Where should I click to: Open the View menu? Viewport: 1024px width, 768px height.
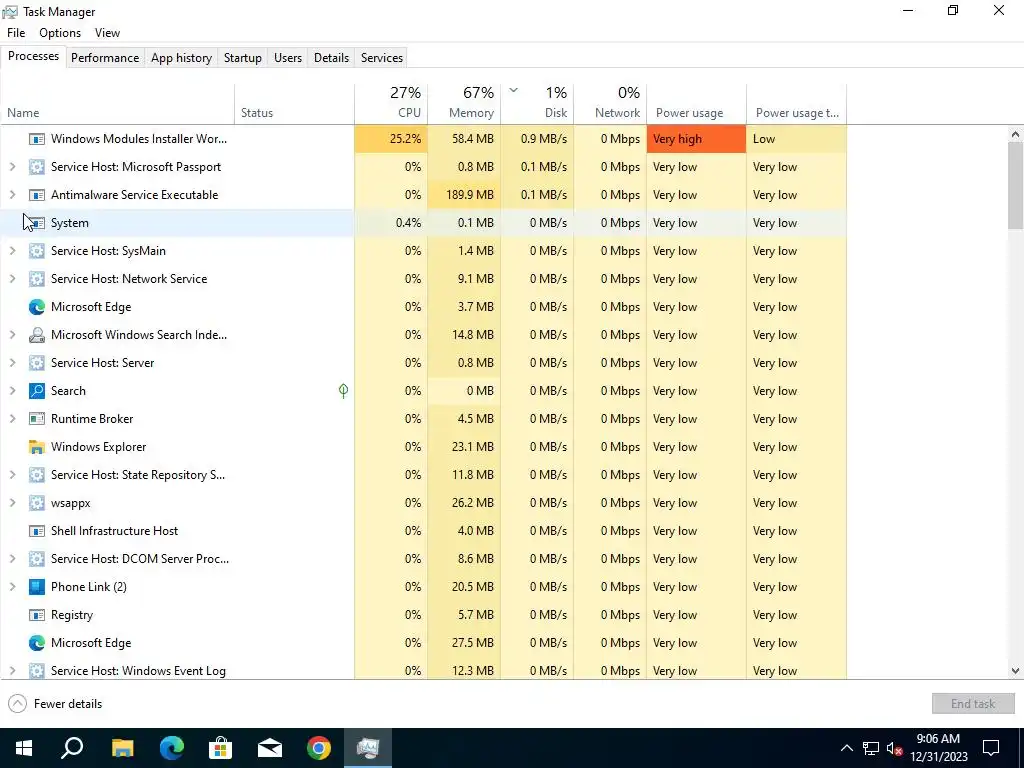[x=107, y=33]
